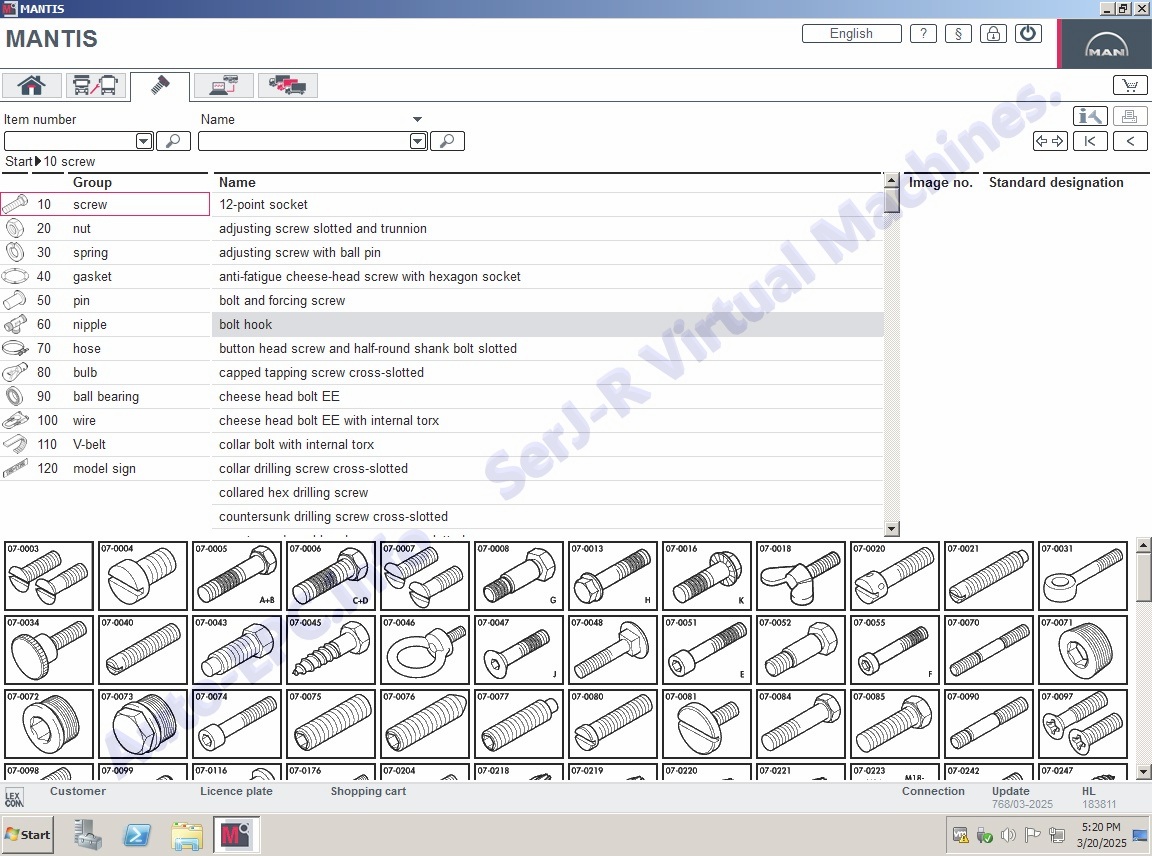
Task: Open Windows Start menu
Action: (x=28, y=835)
